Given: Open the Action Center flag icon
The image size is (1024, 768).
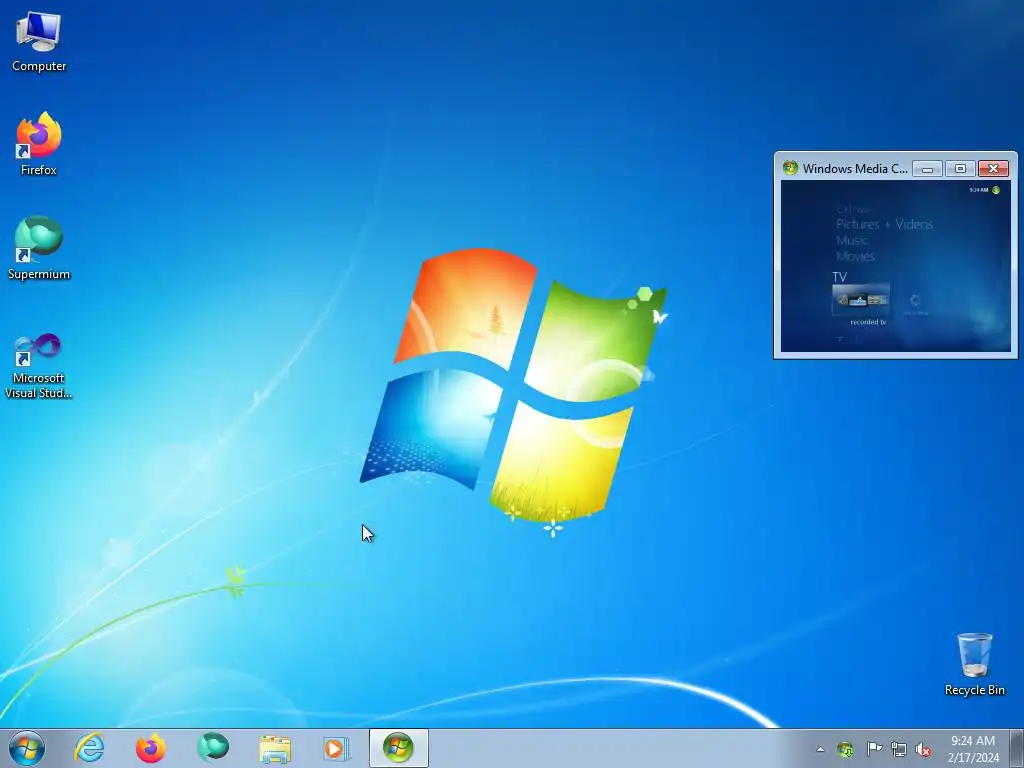Looking at the screenshot, I should (874, 749).
